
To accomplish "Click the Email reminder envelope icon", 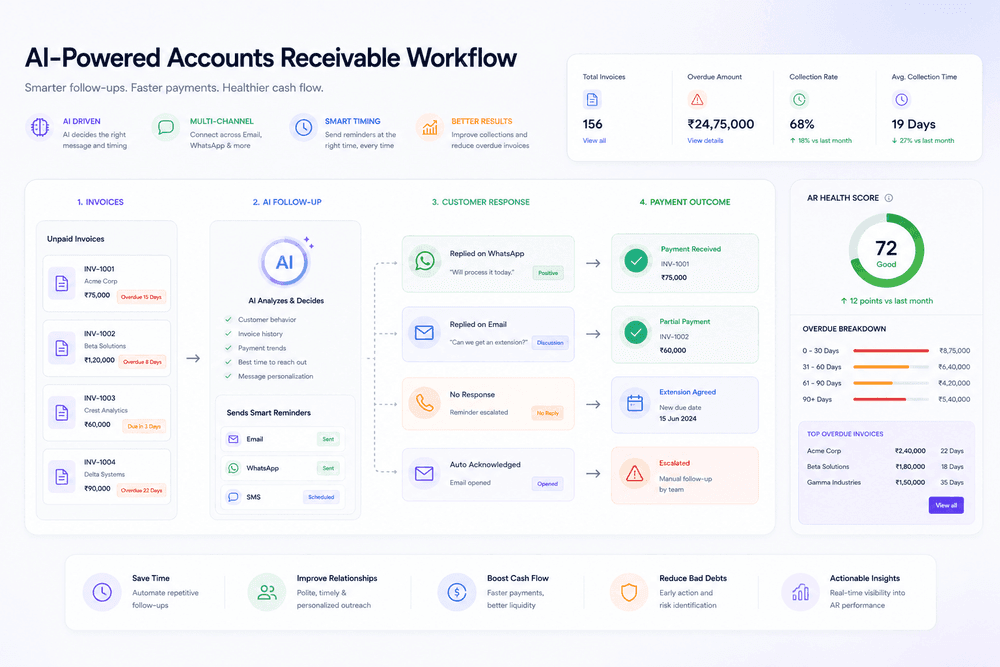I will click(233, 439).
